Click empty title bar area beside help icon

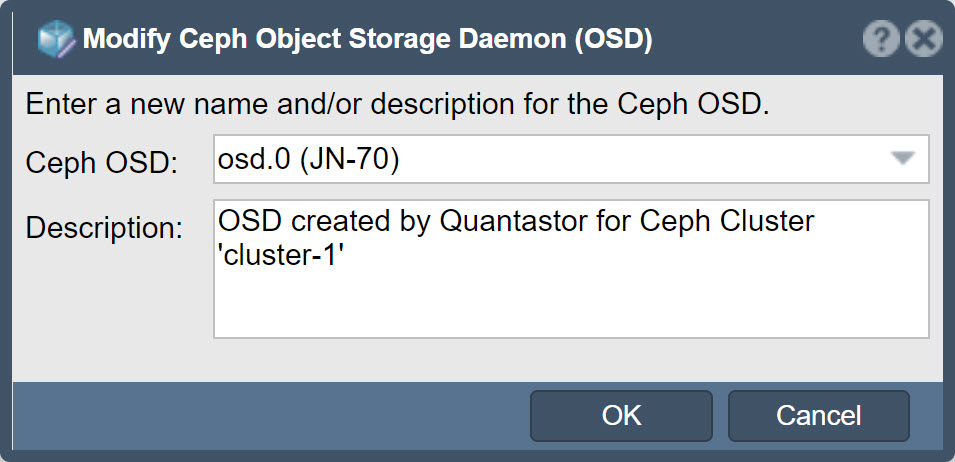pyautogui.click(x=757, y=40)
